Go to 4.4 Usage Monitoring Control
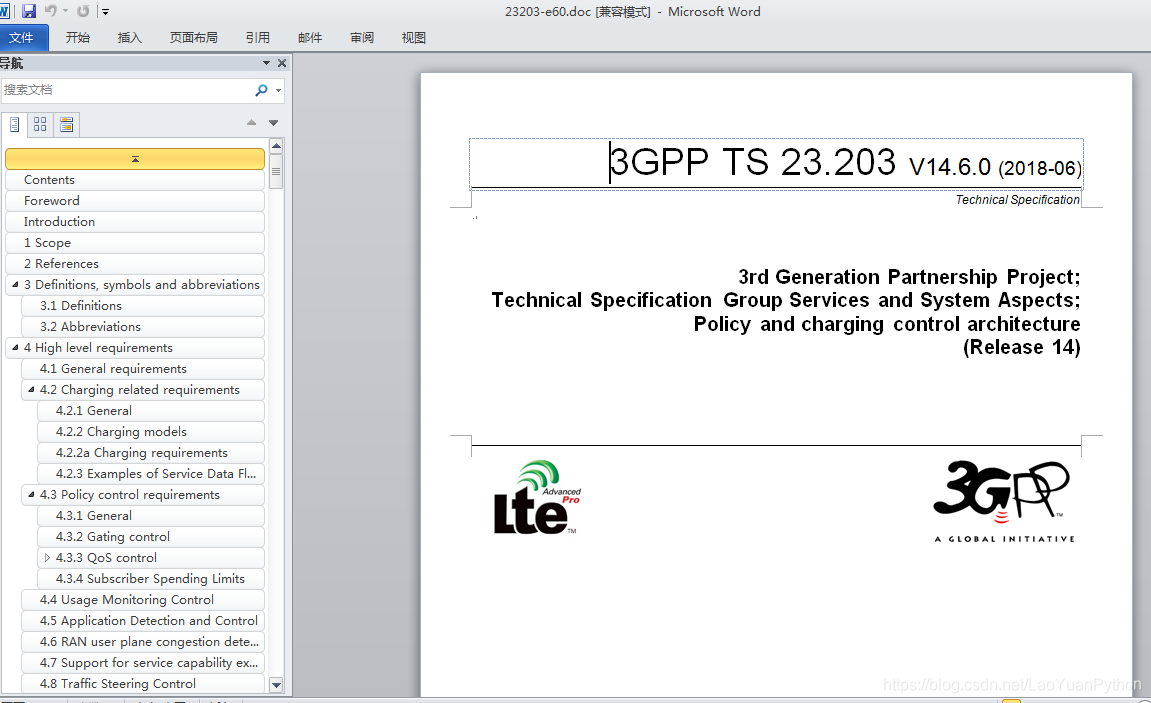 click(143, 600)
